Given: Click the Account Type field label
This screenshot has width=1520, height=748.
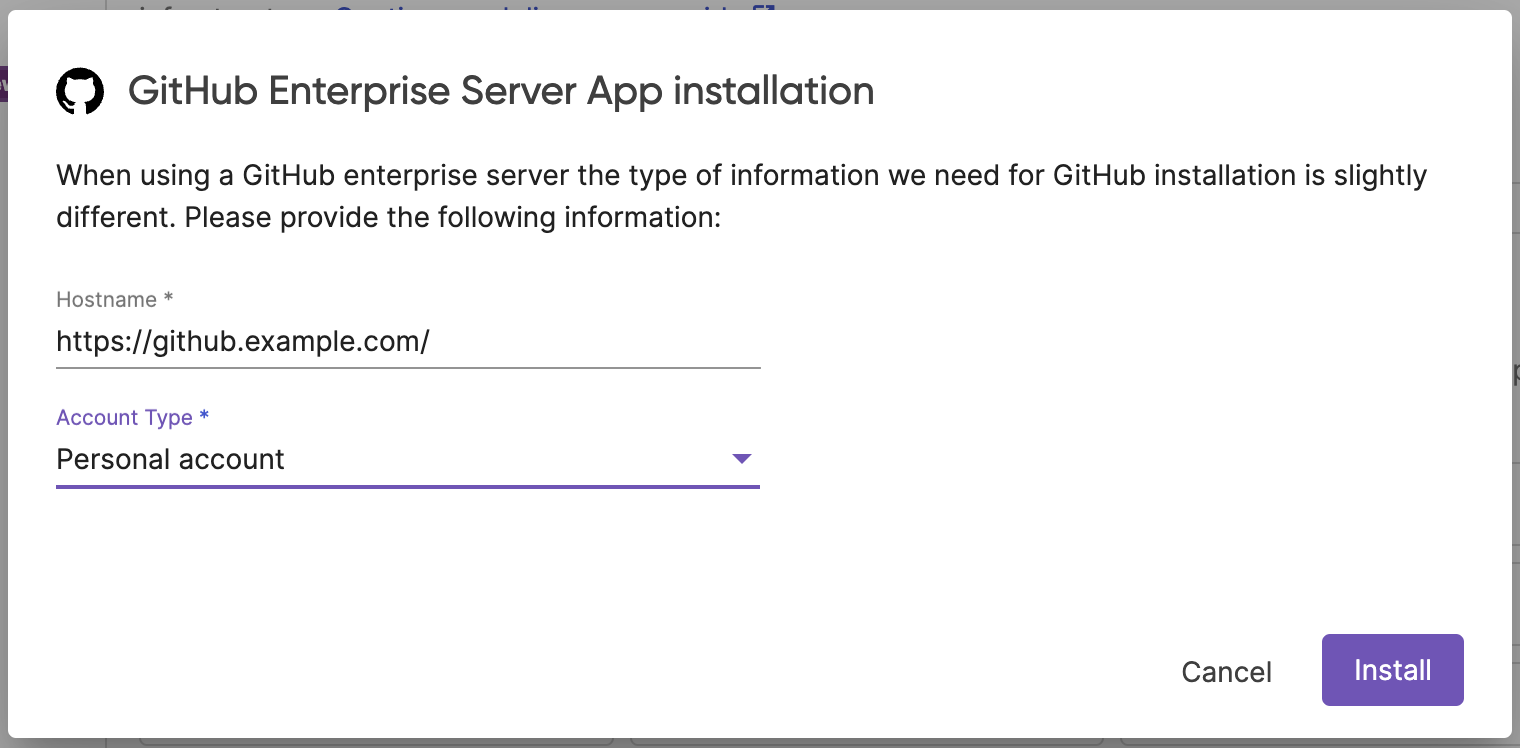Looking at the screenshot, I should [124, 417].
